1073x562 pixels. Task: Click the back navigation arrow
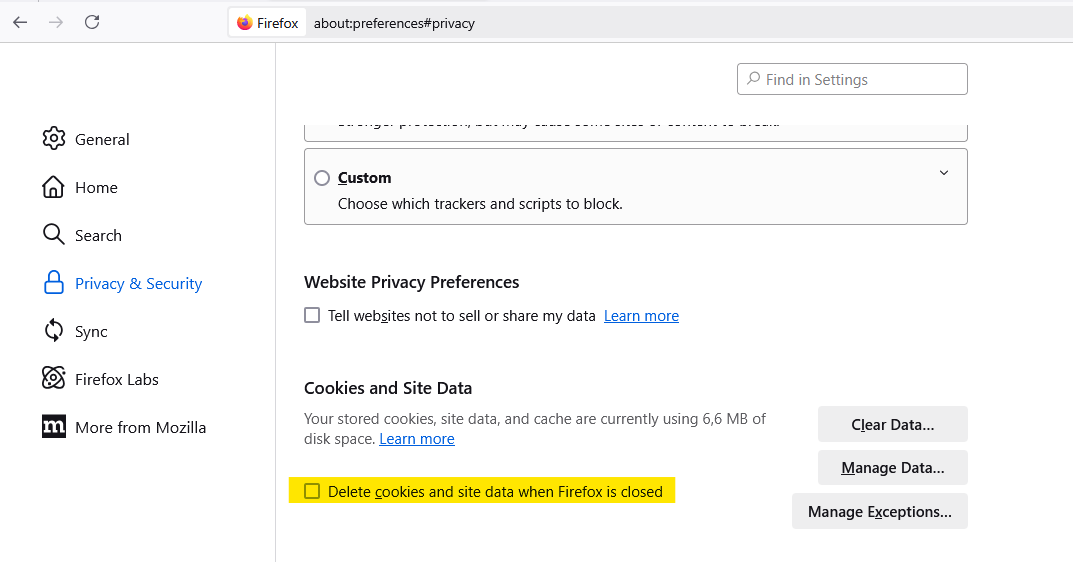click(x=20, y=22)
